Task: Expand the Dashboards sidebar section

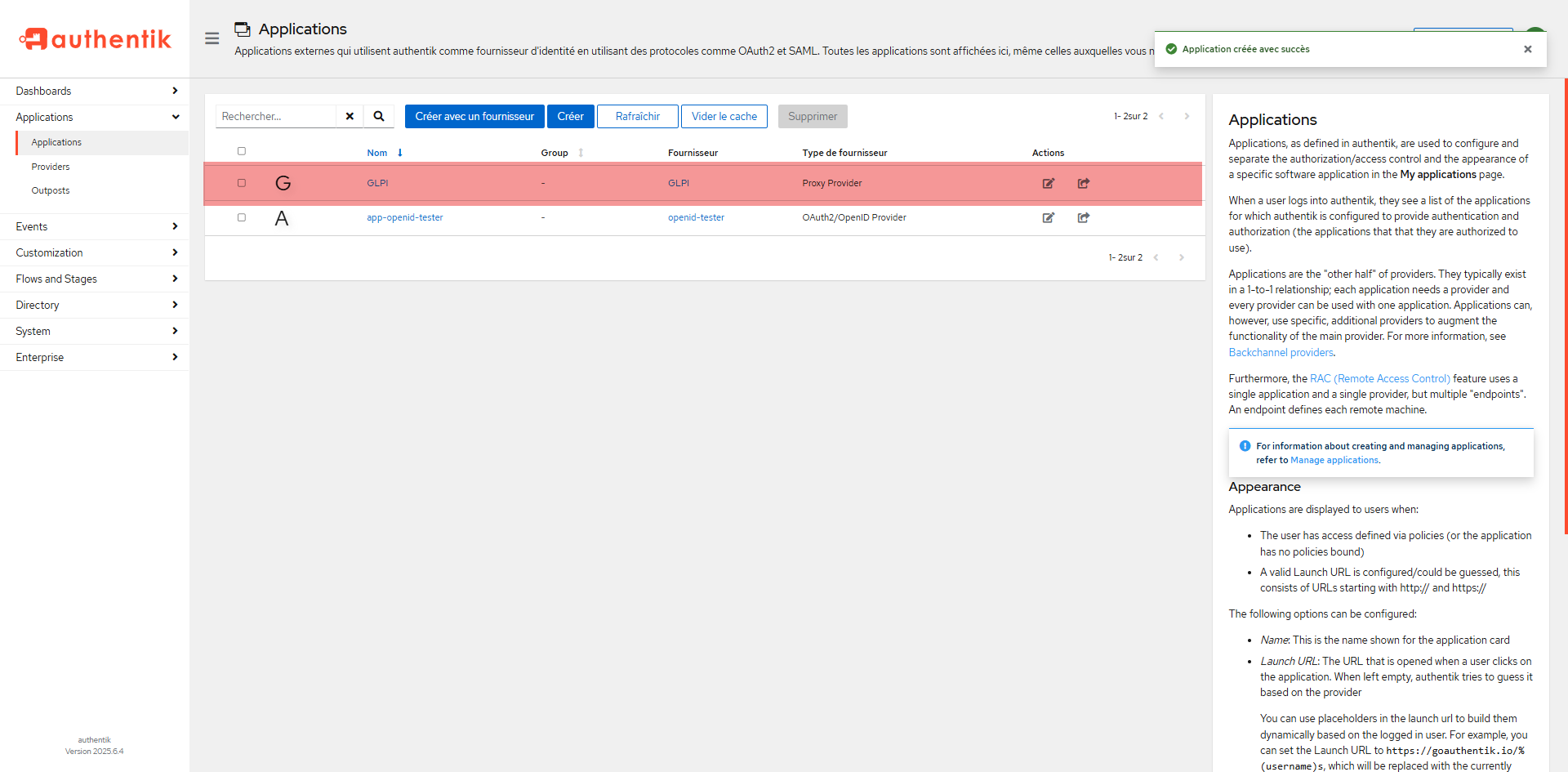Action: click(95, 91)
